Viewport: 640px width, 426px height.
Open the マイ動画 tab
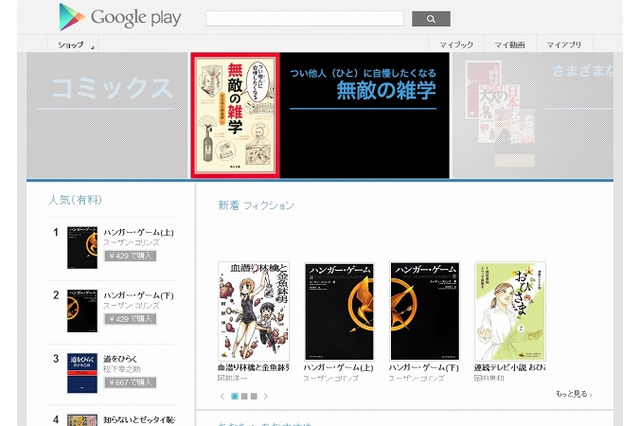[x=509, y=44]
